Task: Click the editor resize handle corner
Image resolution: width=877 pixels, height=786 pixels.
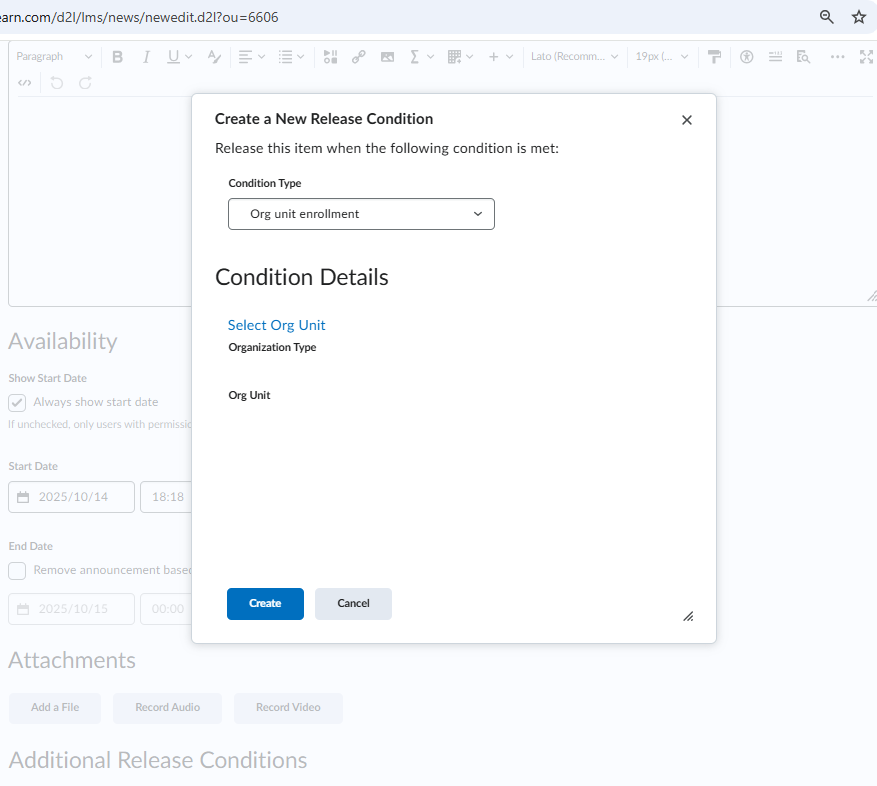Action: click(x=871, y=296)
